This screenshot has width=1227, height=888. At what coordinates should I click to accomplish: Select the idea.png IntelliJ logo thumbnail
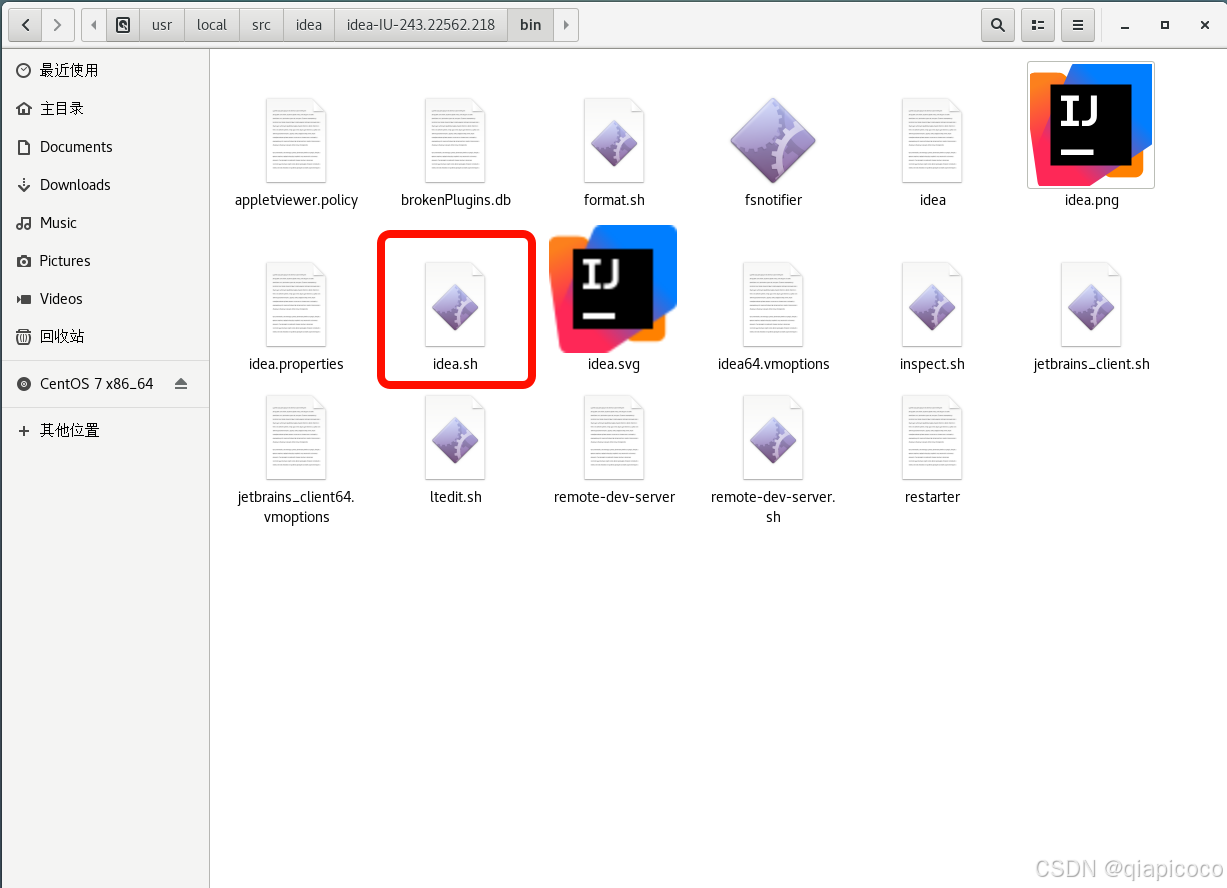coord(1091,125)
